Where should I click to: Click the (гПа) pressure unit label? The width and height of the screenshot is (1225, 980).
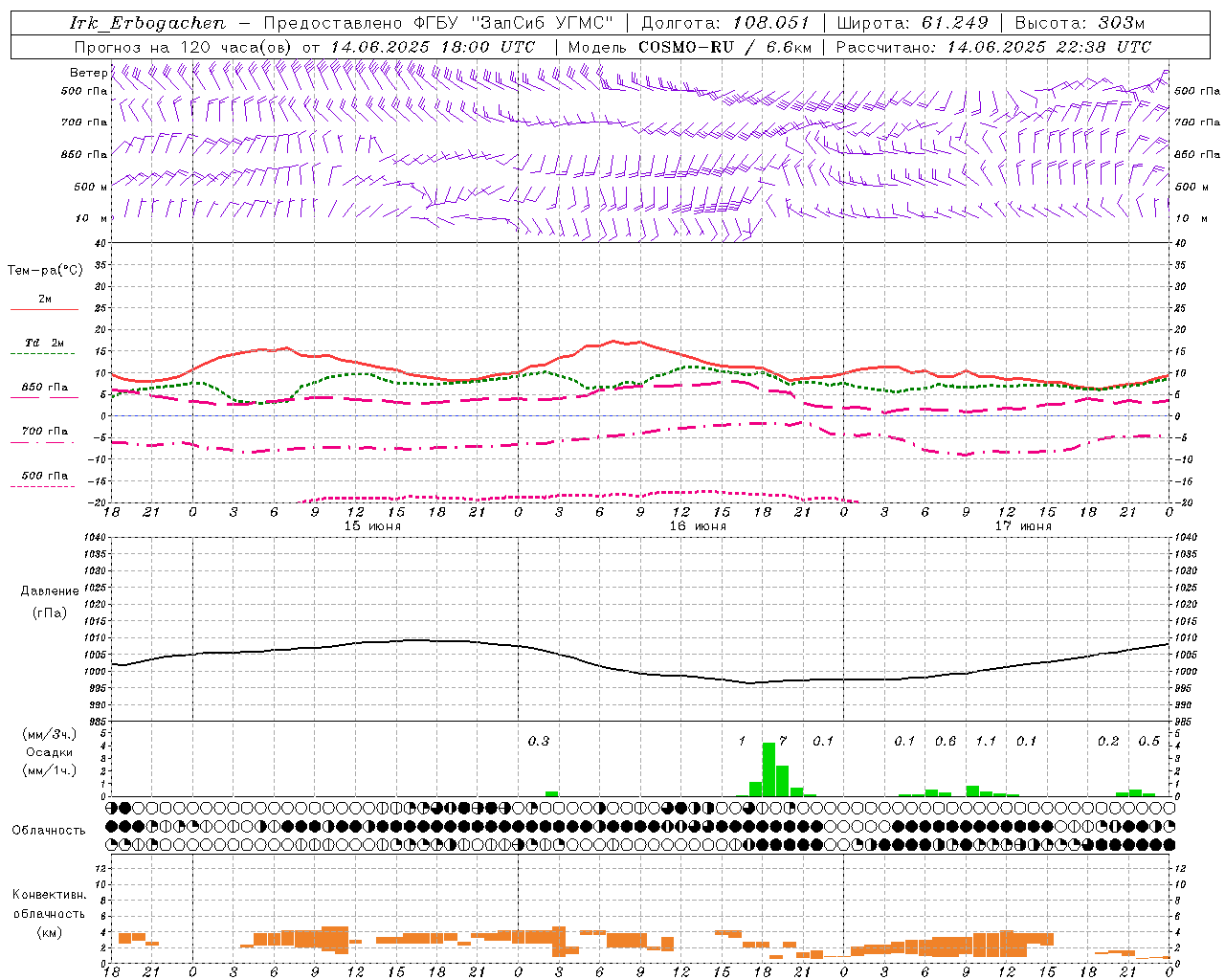tap(50, 612)
